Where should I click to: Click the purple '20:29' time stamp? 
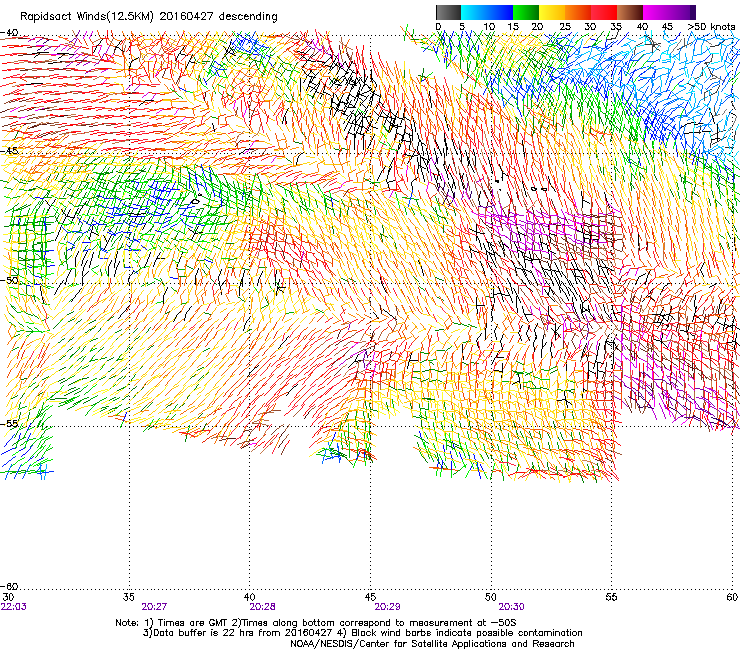[x=387, y=607]
